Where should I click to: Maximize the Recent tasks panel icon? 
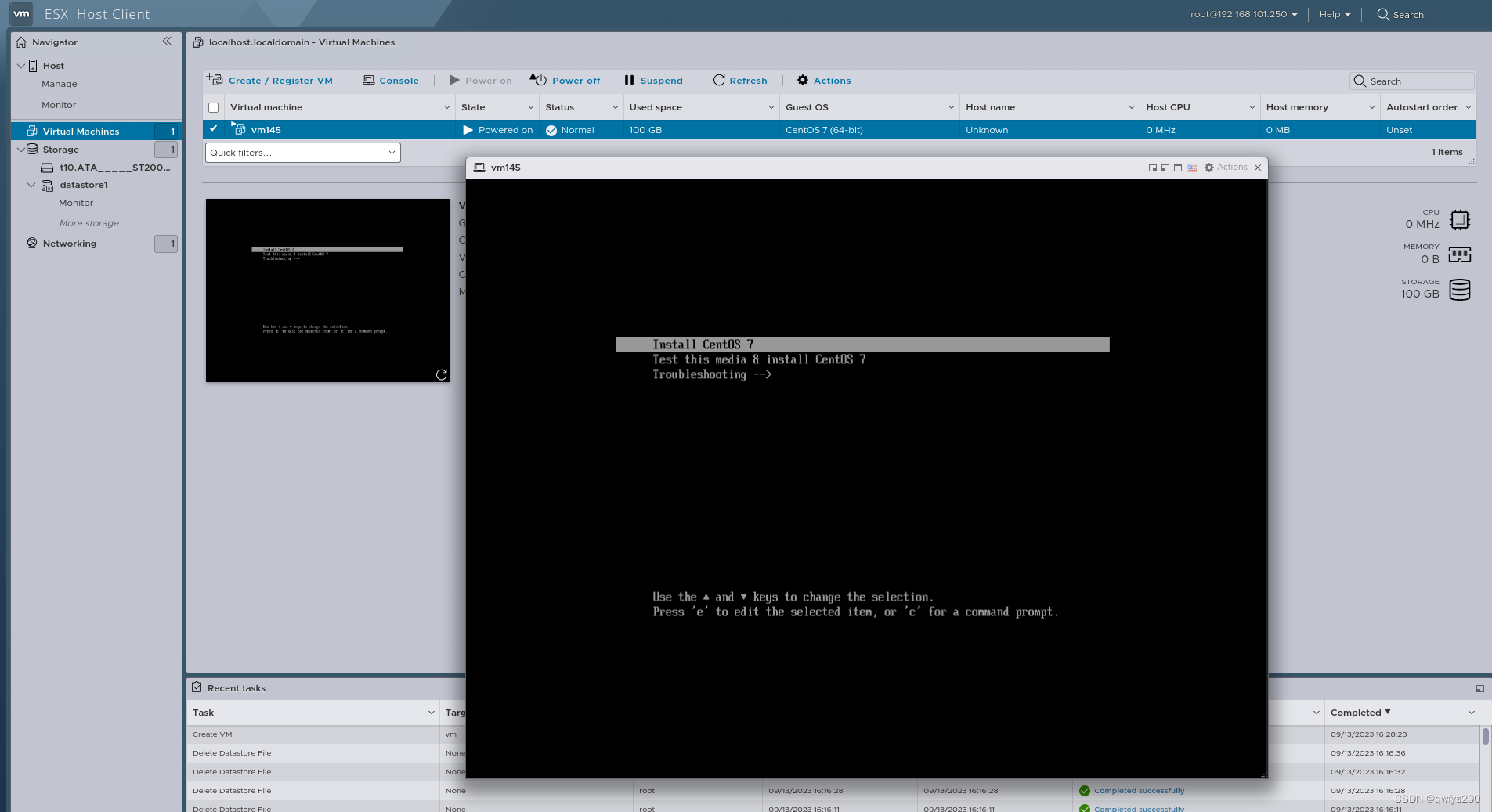pos(1479,688)
